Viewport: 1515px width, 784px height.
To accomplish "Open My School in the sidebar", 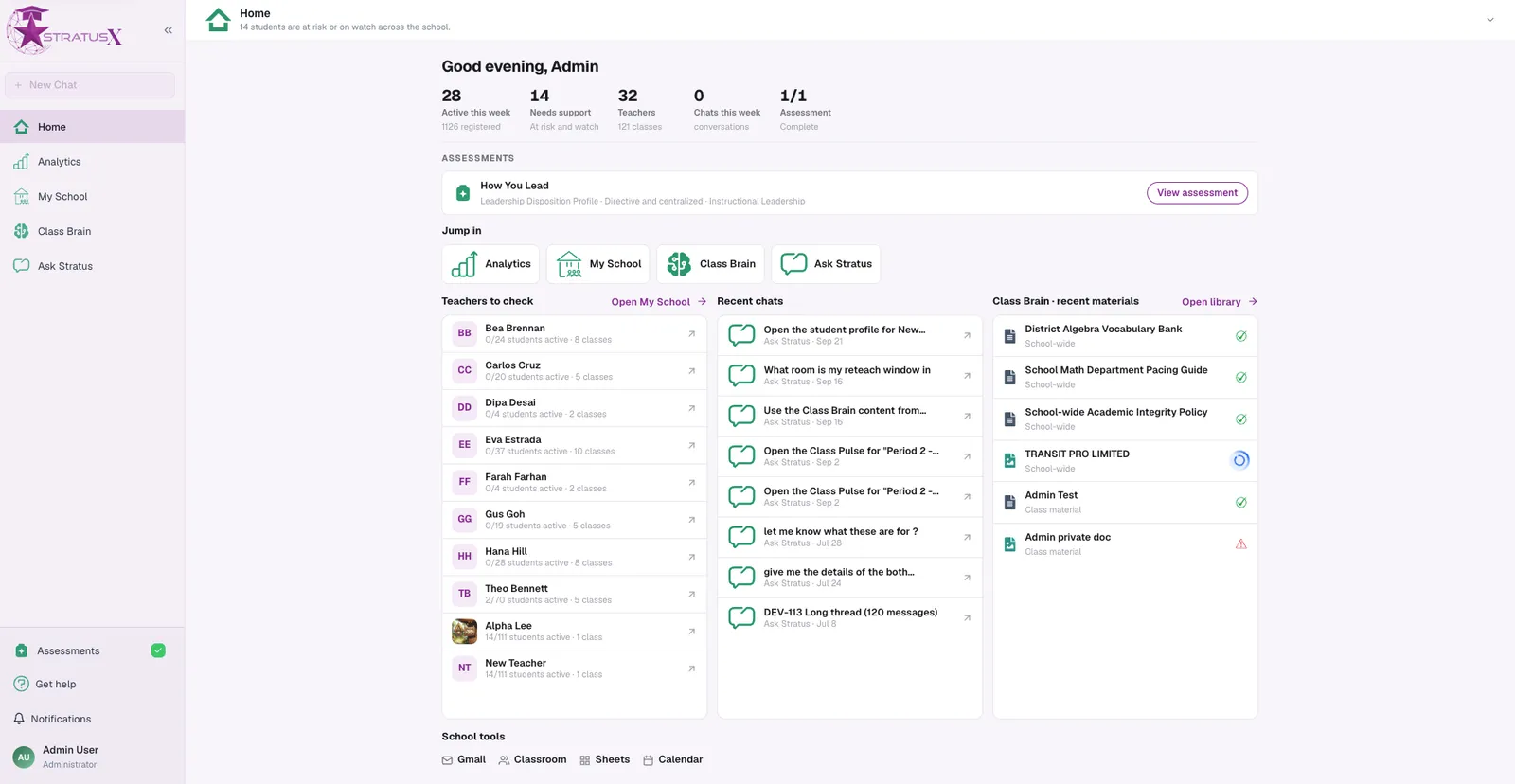I will 92,197.
